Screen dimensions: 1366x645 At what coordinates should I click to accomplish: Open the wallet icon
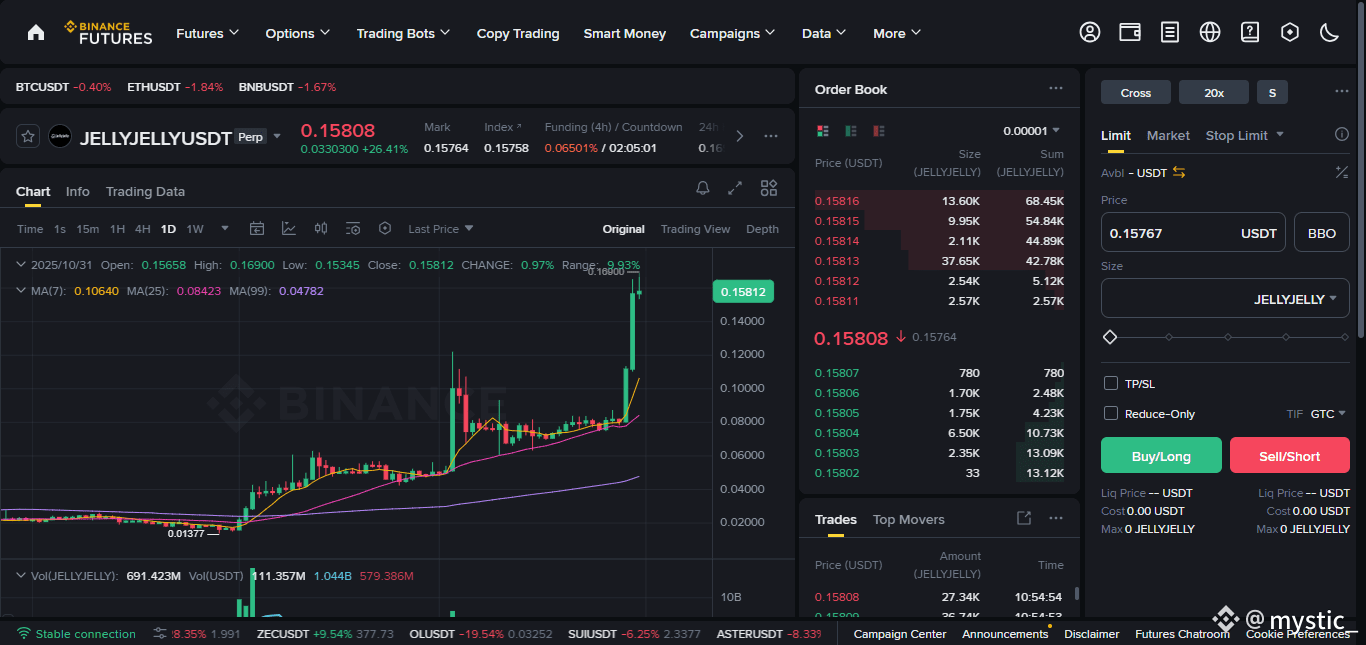click(1130, 33)
